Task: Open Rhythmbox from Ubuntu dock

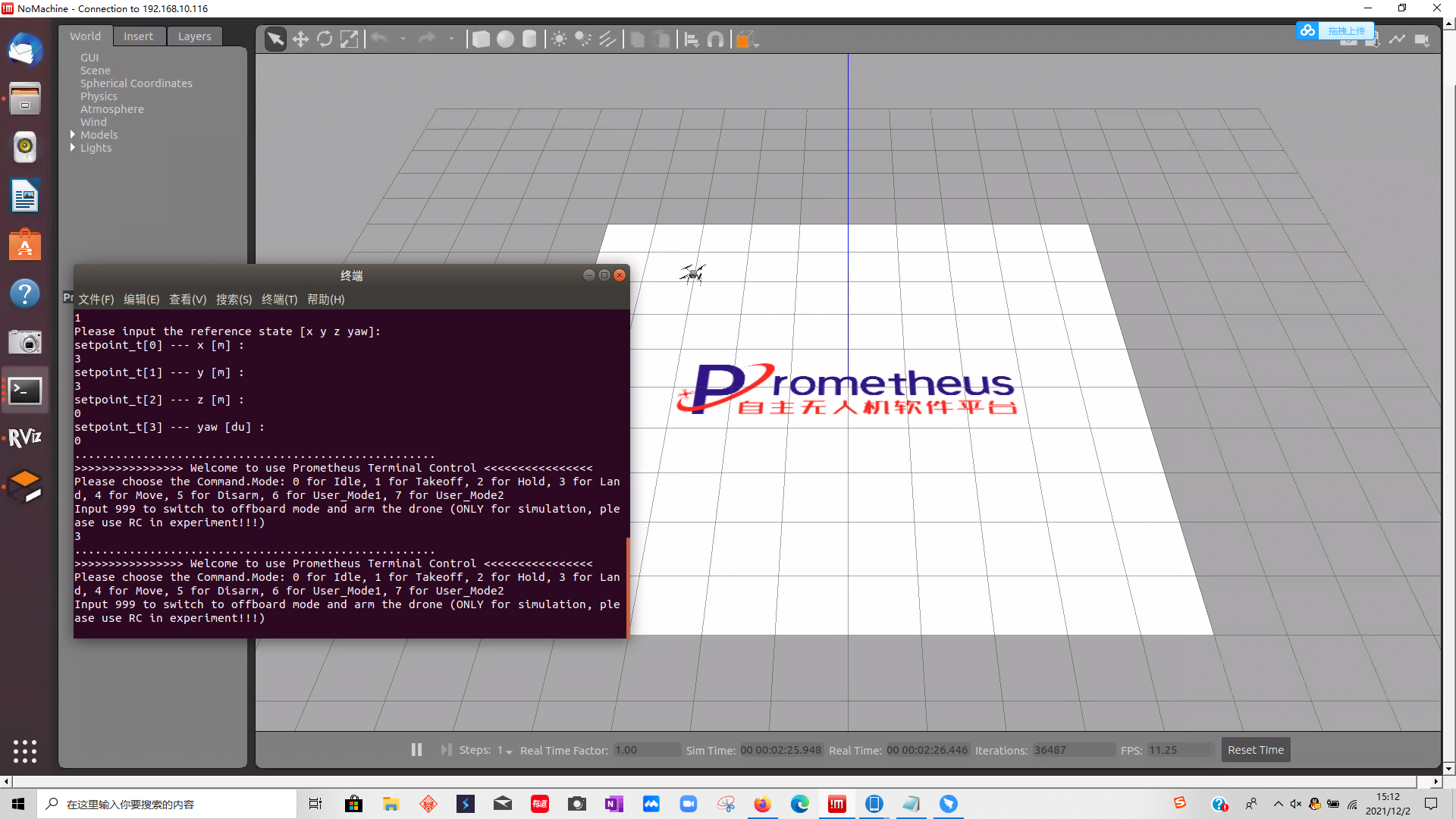Action: tap(25, 147)
